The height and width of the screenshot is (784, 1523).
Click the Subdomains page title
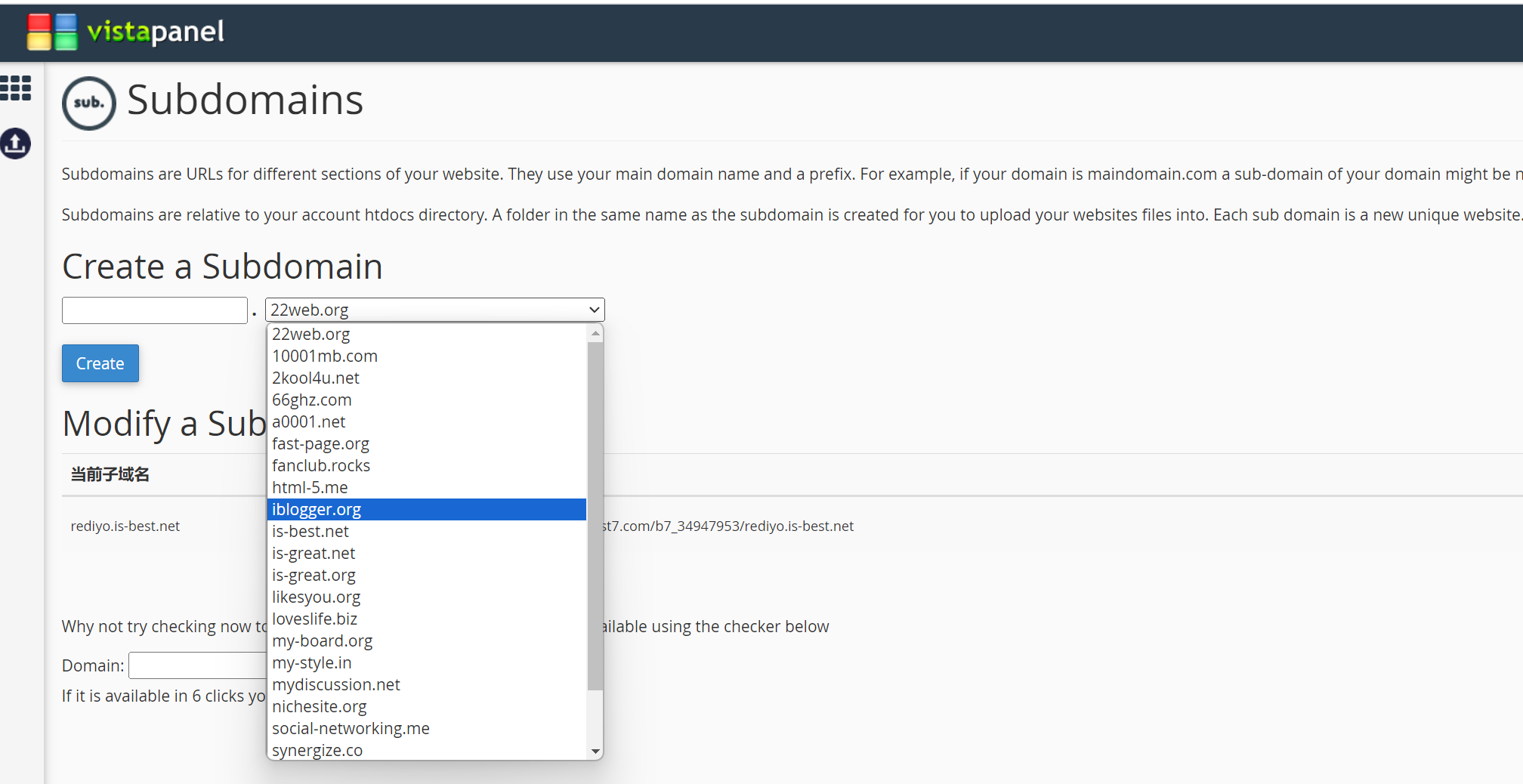tap(245, 100)
